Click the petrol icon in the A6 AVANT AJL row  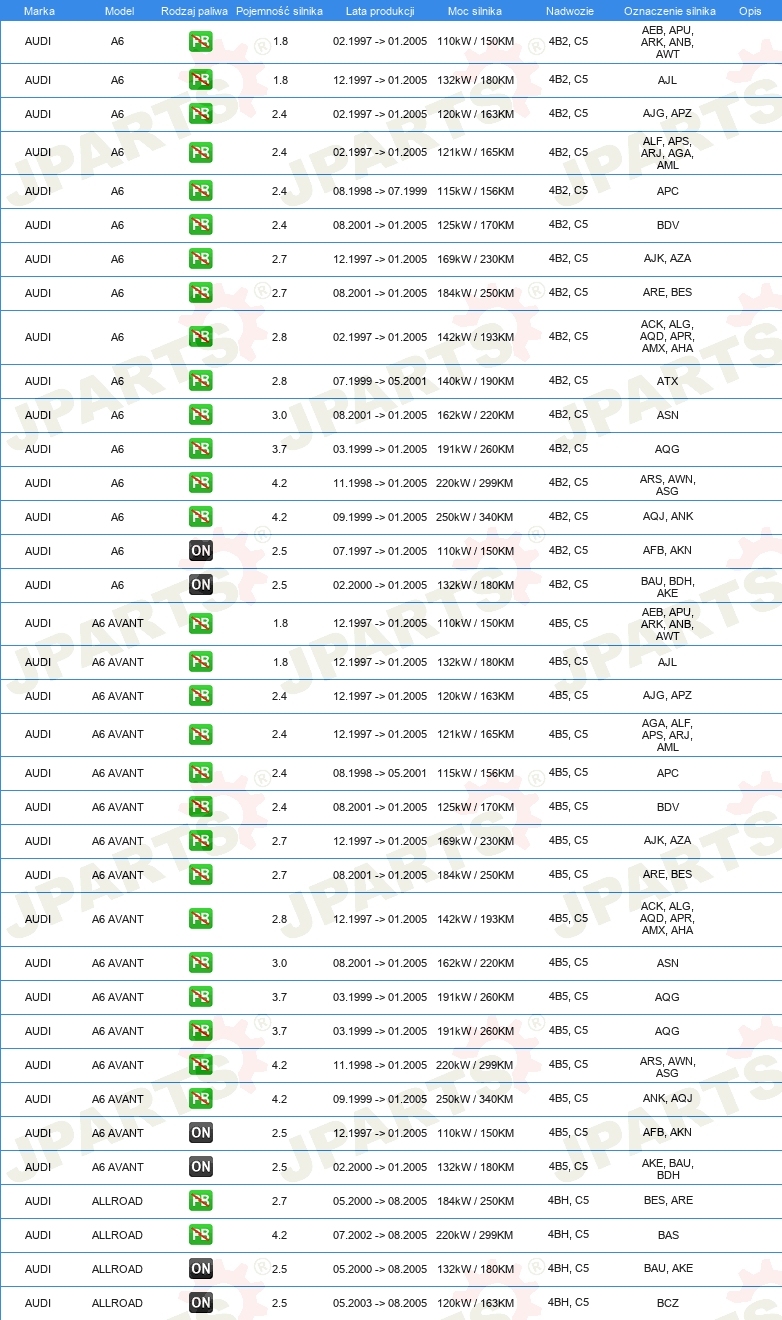point(201,662)
